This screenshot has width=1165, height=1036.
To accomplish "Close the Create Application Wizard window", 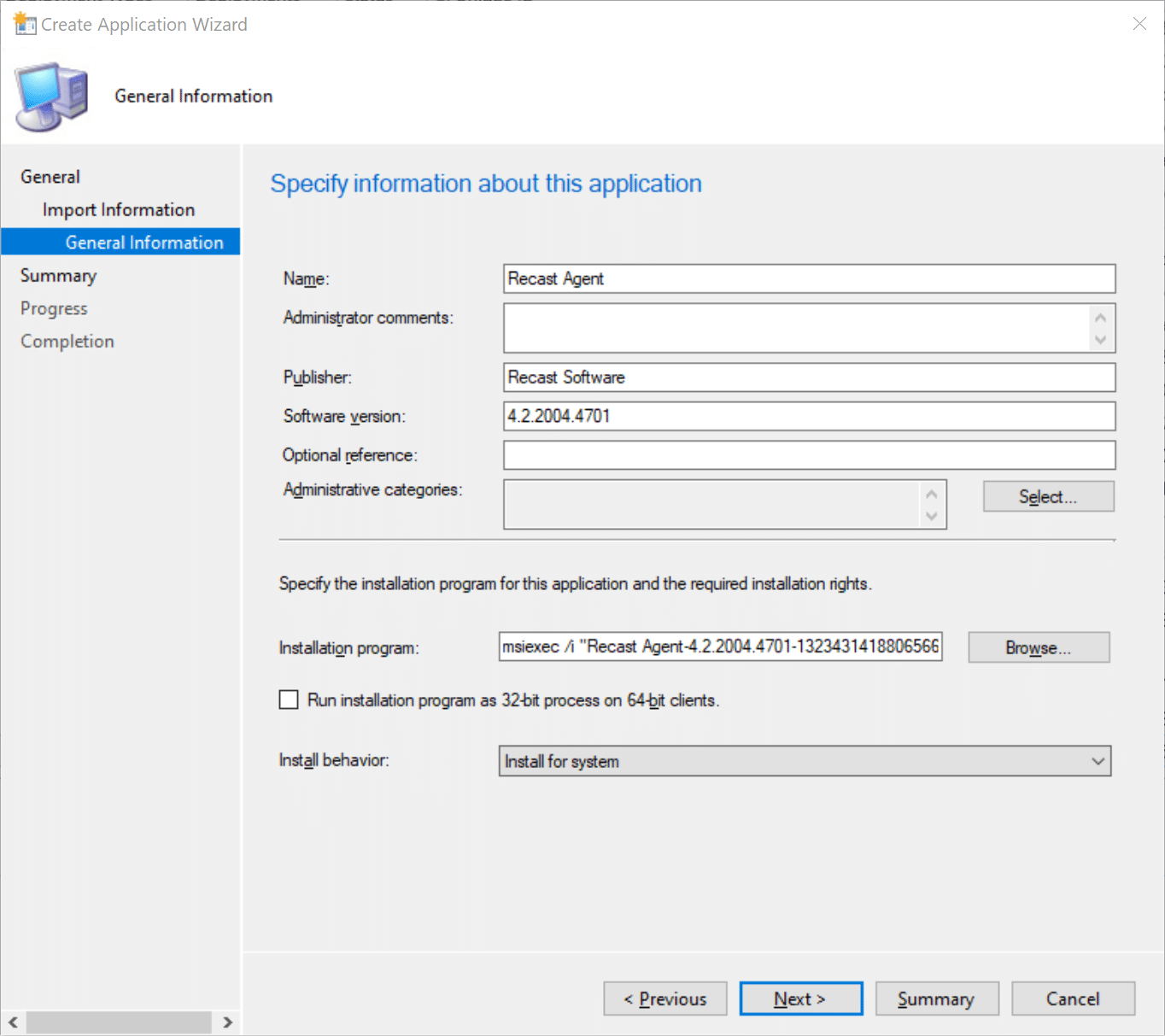I will point(1139,24).
